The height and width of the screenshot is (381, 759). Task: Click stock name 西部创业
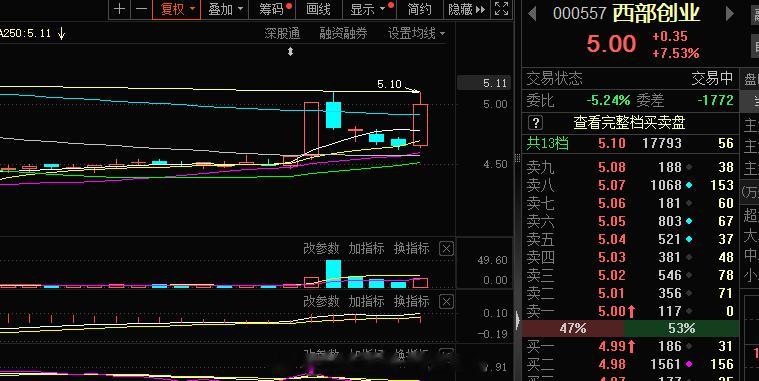(x=656, y=13)
